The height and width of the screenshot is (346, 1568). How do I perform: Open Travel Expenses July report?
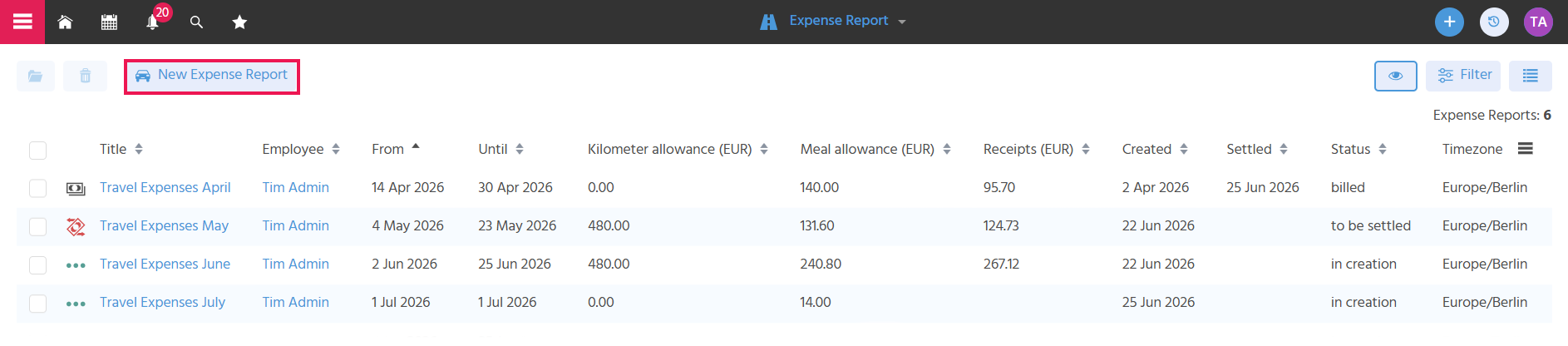click(x=162, y=302)
